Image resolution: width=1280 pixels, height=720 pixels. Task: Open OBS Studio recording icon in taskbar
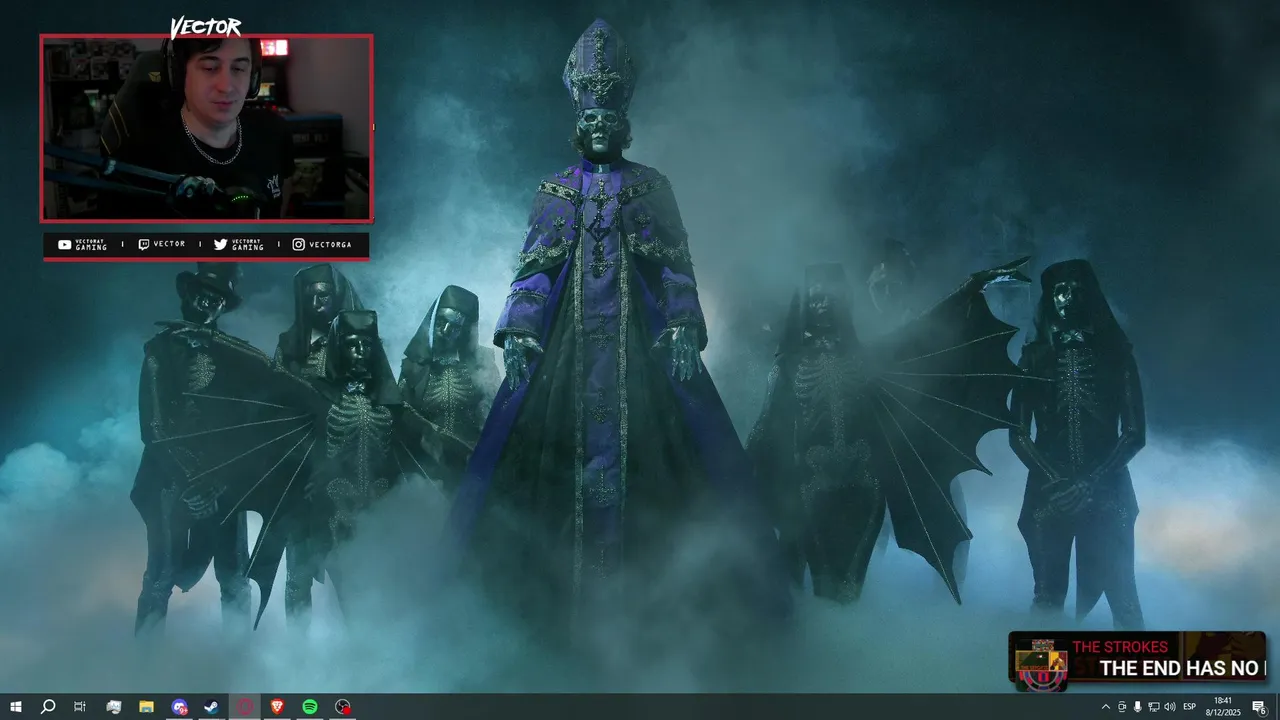[x=343, y=707]
